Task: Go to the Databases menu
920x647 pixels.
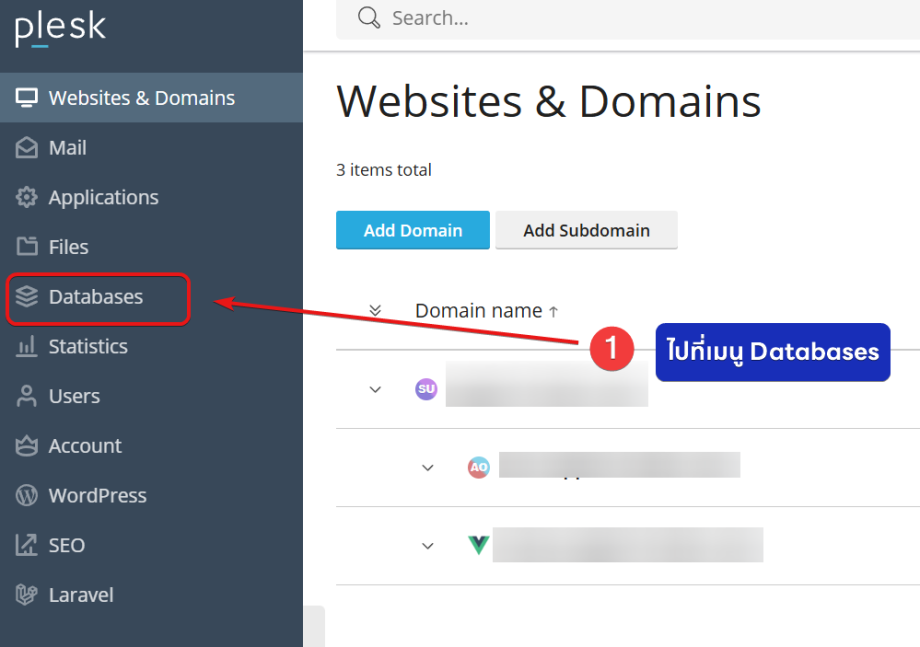Action: pyautogui.click(x=151, y=297)
